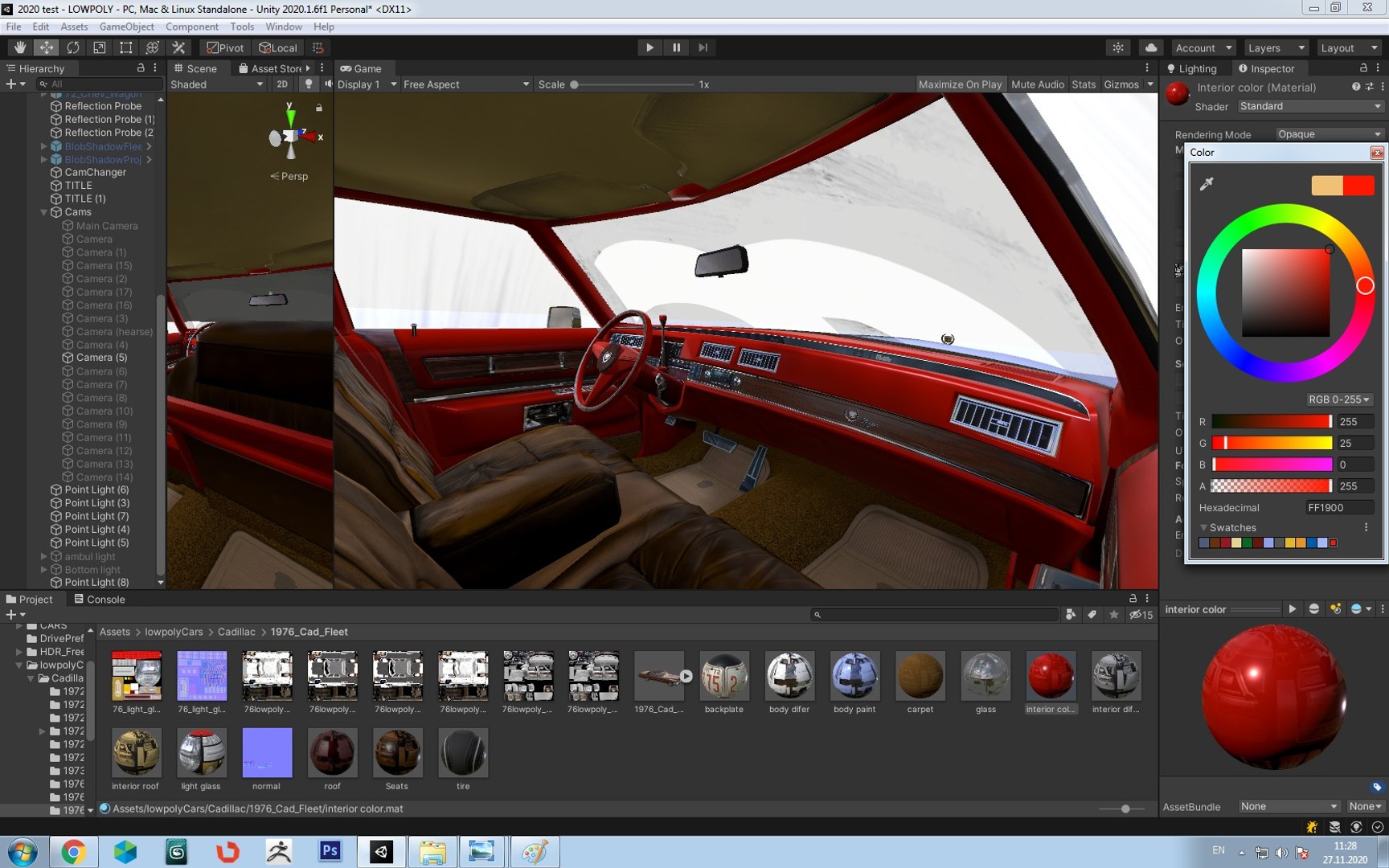Screen dimensions: 1389x868
Task: Click the Pause button
Action: 676,47
